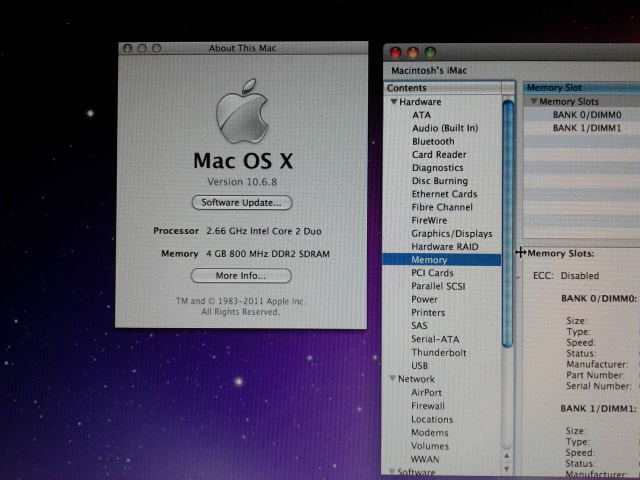Viewport: 640px width, 480px height.
Task: Select BANK 1/DIMM1 memory slot row
Action: click(587, 128)
